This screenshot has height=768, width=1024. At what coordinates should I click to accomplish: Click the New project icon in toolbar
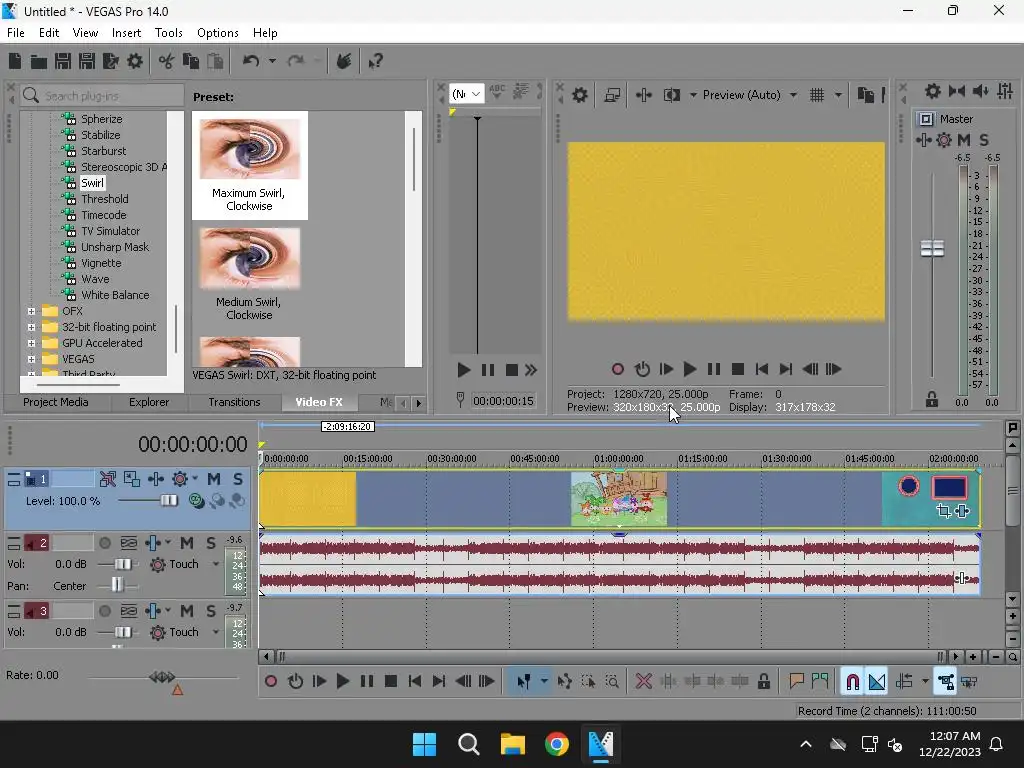coord(15,61)
